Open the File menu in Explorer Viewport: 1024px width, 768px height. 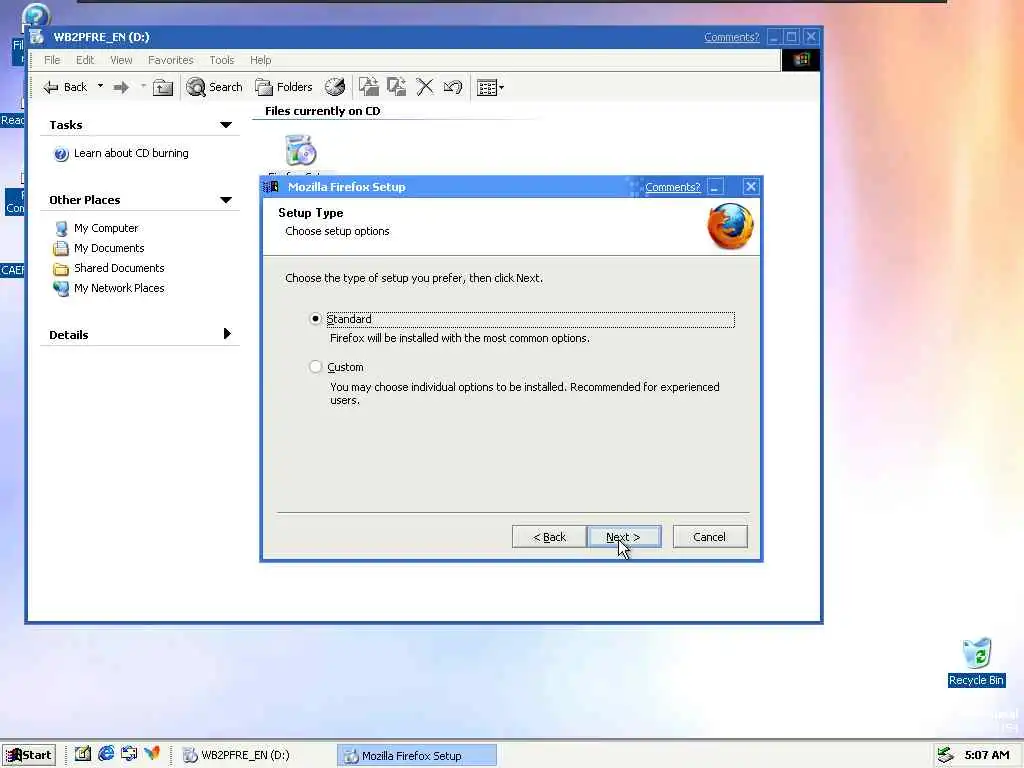pyautogui.click(x=52, y=60)
